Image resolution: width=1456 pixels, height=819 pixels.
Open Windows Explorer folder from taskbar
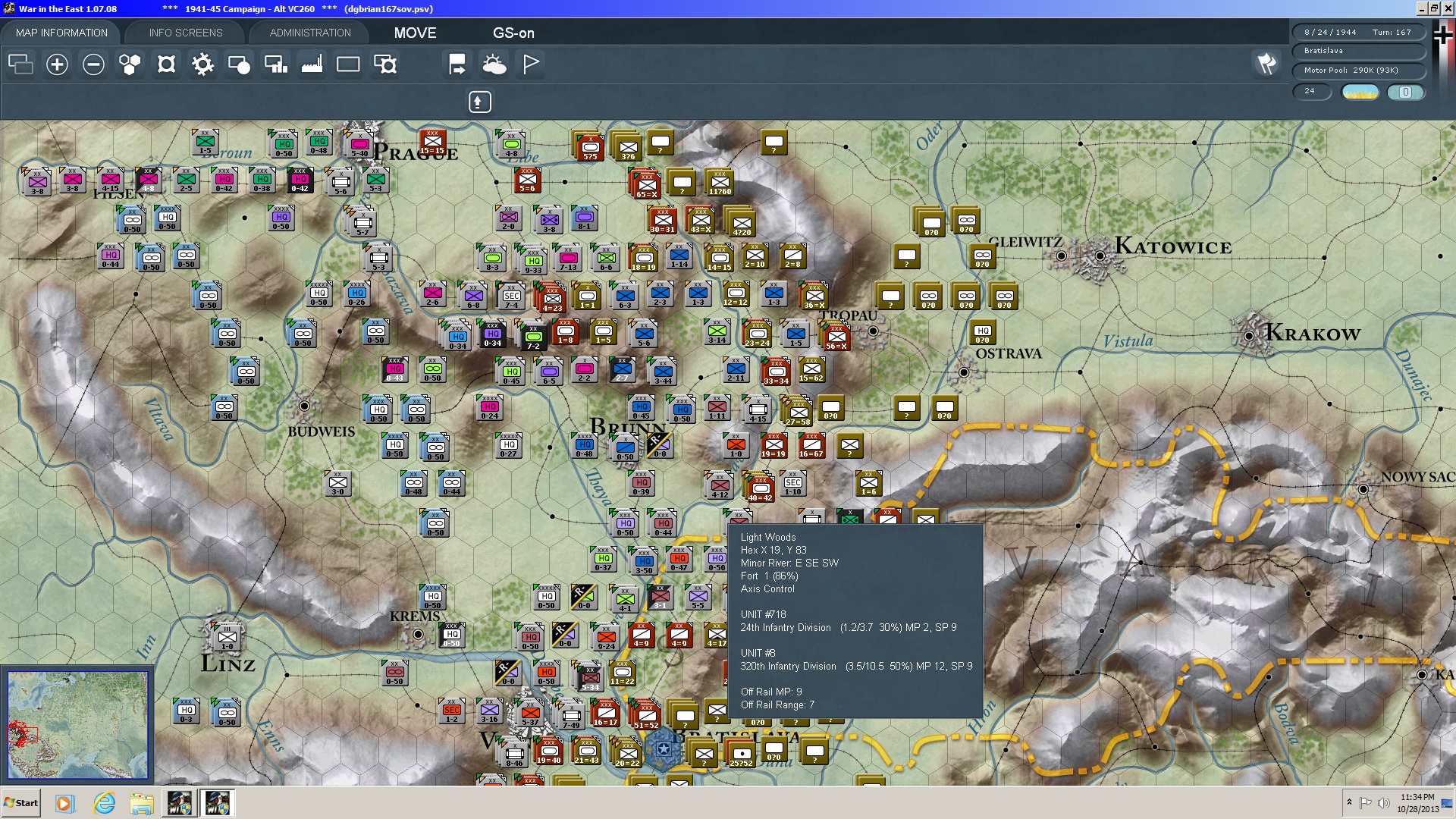(142, 803)
